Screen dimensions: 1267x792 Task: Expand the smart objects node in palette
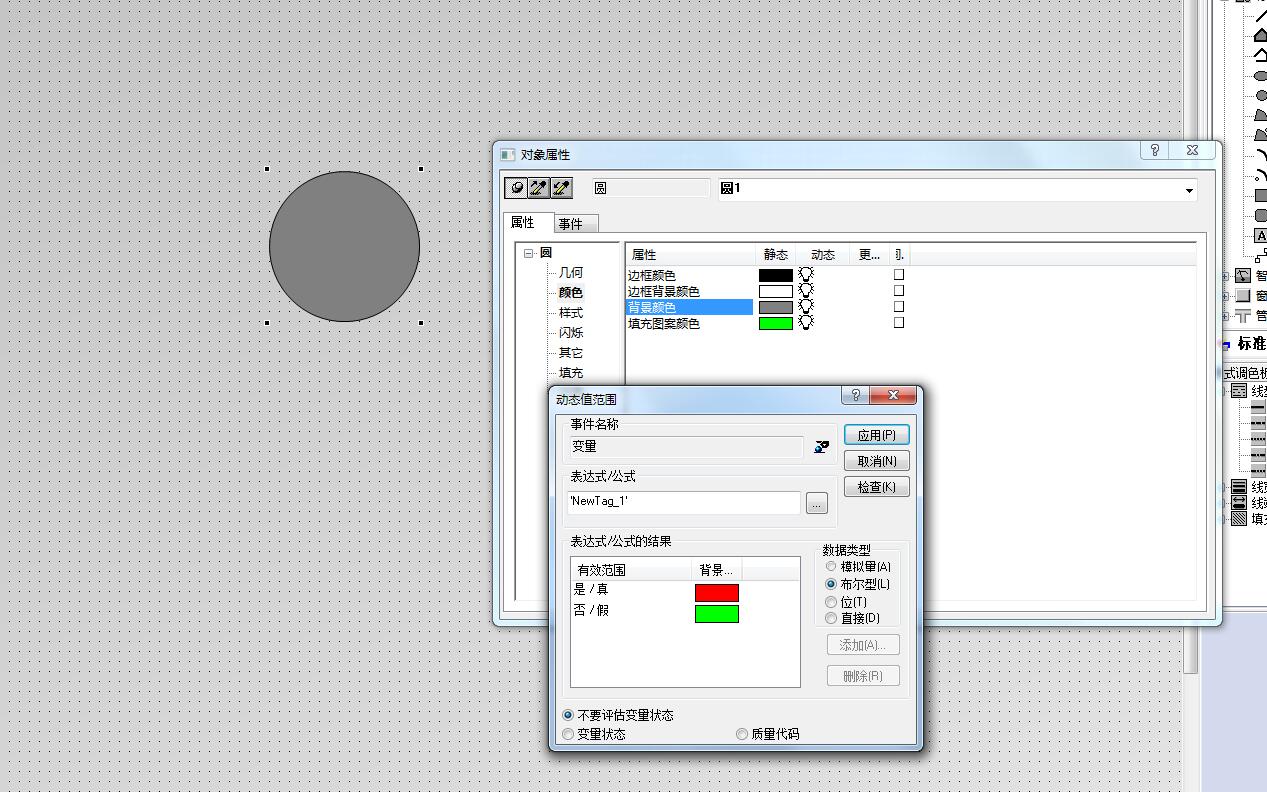tap(1227, 276)
